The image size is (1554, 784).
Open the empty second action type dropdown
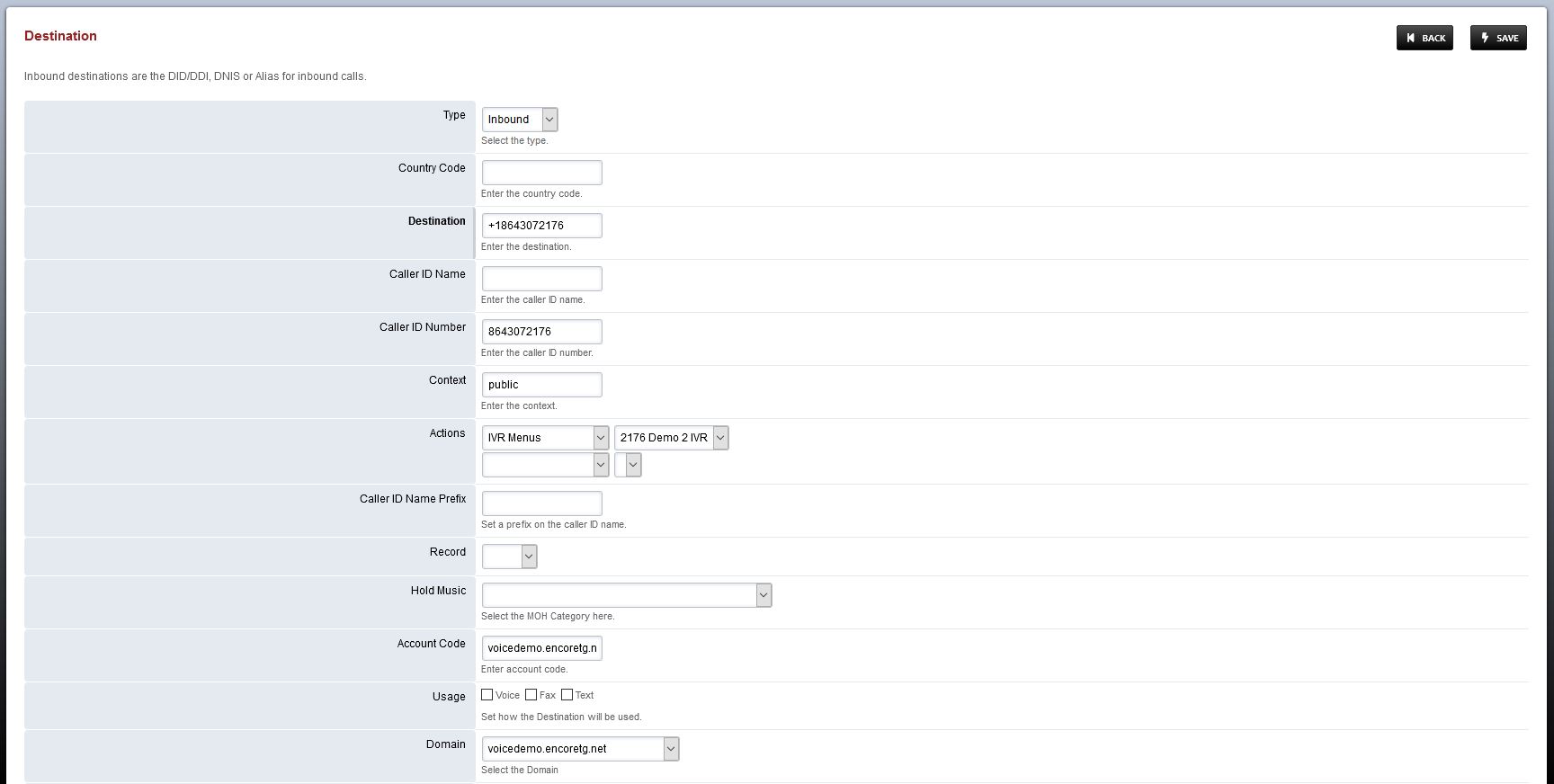[x=545, y=465]
